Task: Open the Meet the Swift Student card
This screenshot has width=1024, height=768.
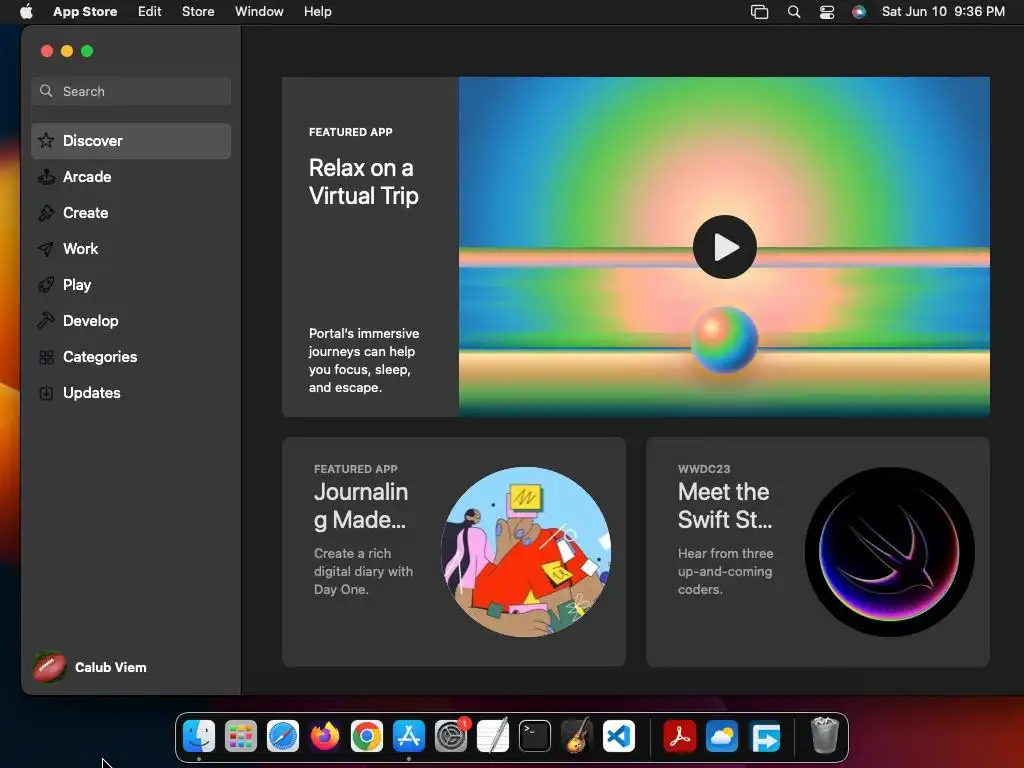Action: tap(818, 552)
